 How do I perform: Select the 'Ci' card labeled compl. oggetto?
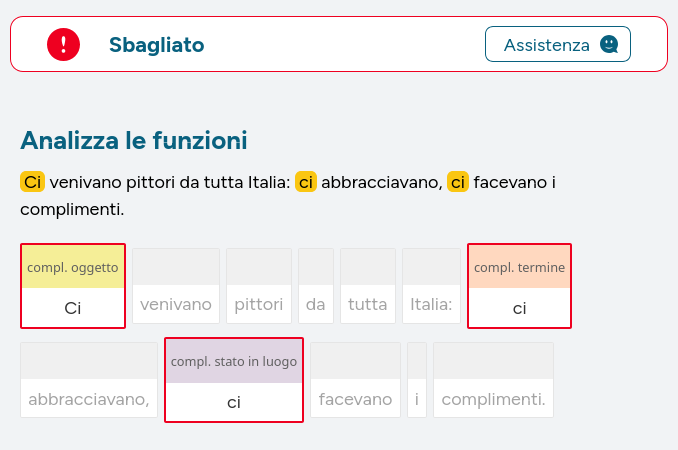pyautogui.click(x=73, y=286)
